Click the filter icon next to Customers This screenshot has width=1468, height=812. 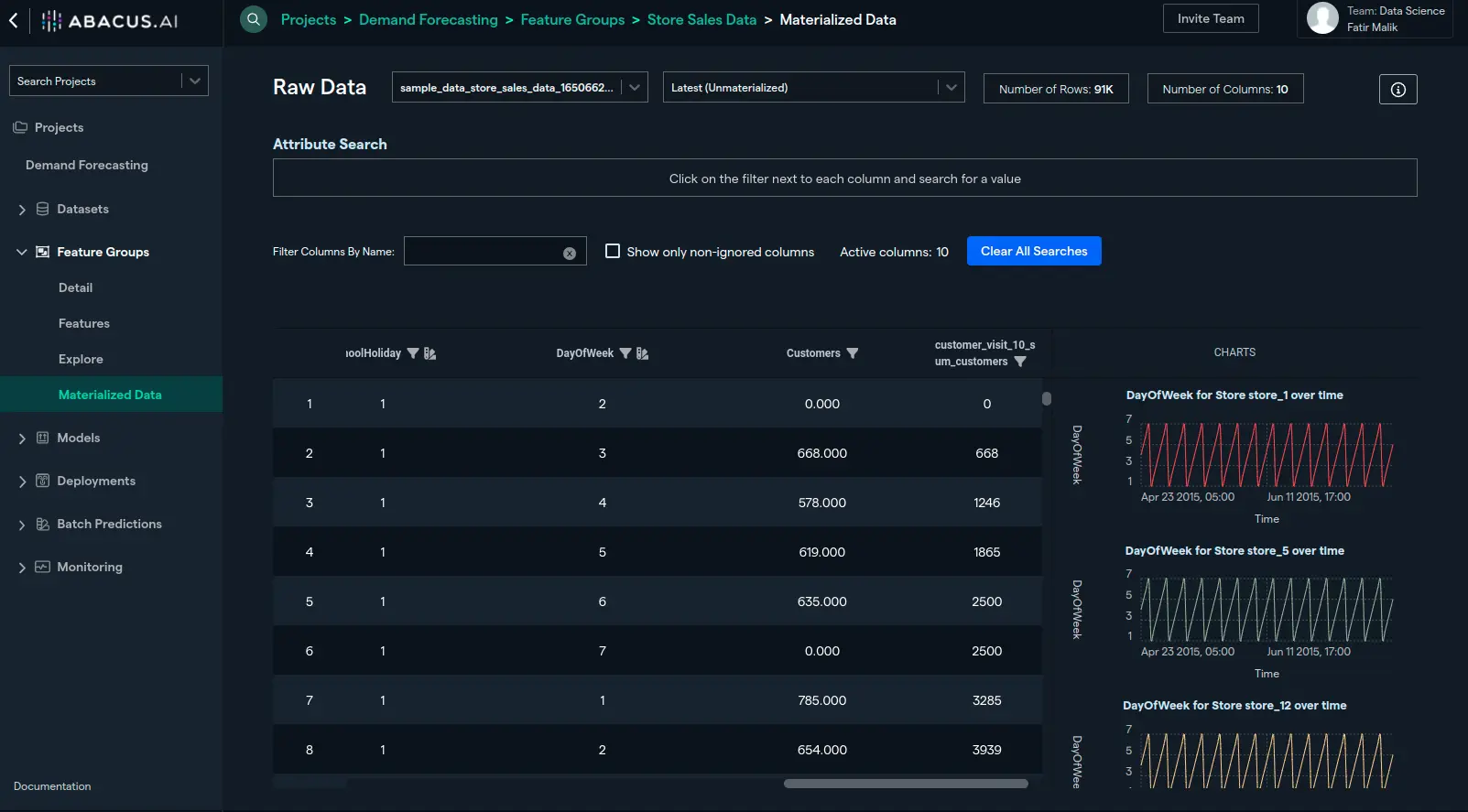point(853,353)
